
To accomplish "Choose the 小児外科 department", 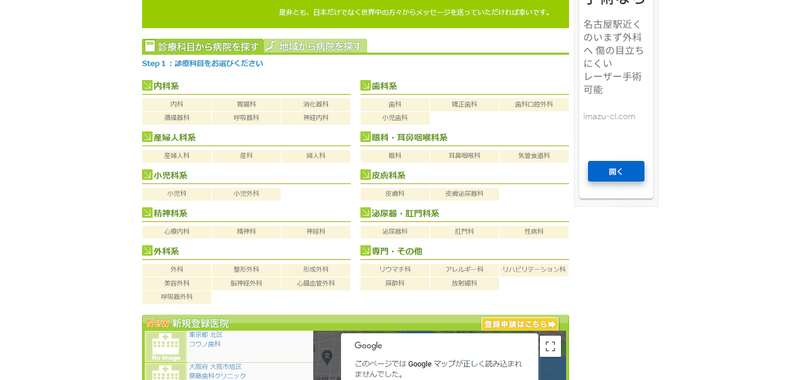I will [246, 194].
